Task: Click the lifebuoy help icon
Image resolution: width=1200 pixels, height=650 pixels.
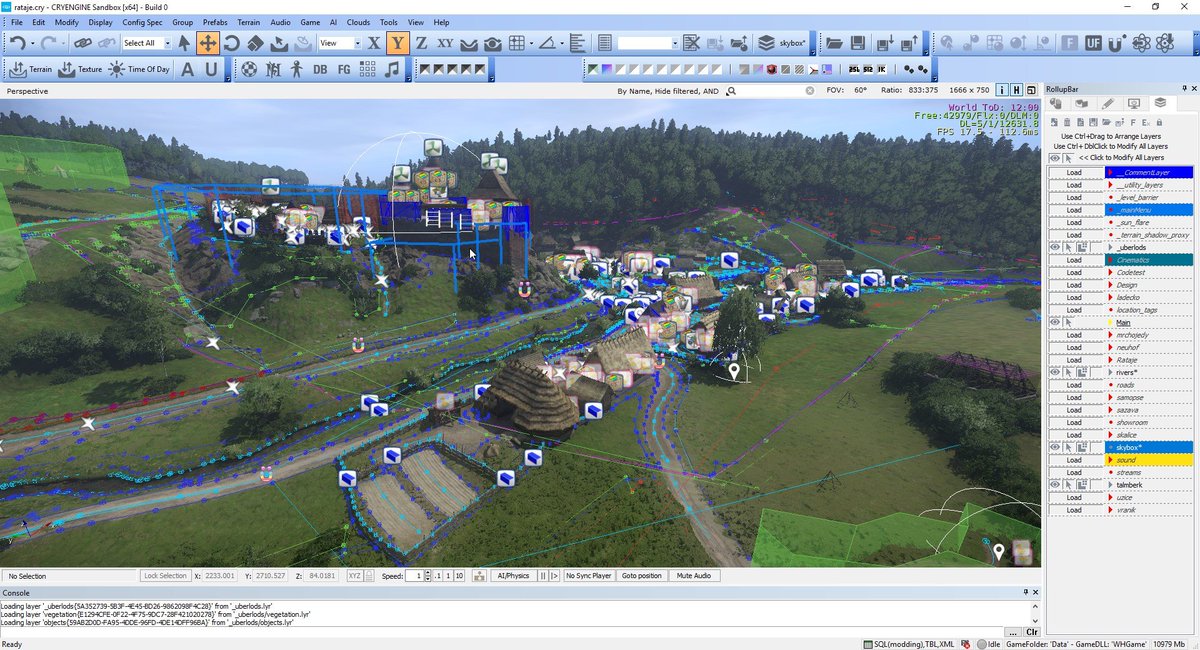Action: (x=250, y=69)
